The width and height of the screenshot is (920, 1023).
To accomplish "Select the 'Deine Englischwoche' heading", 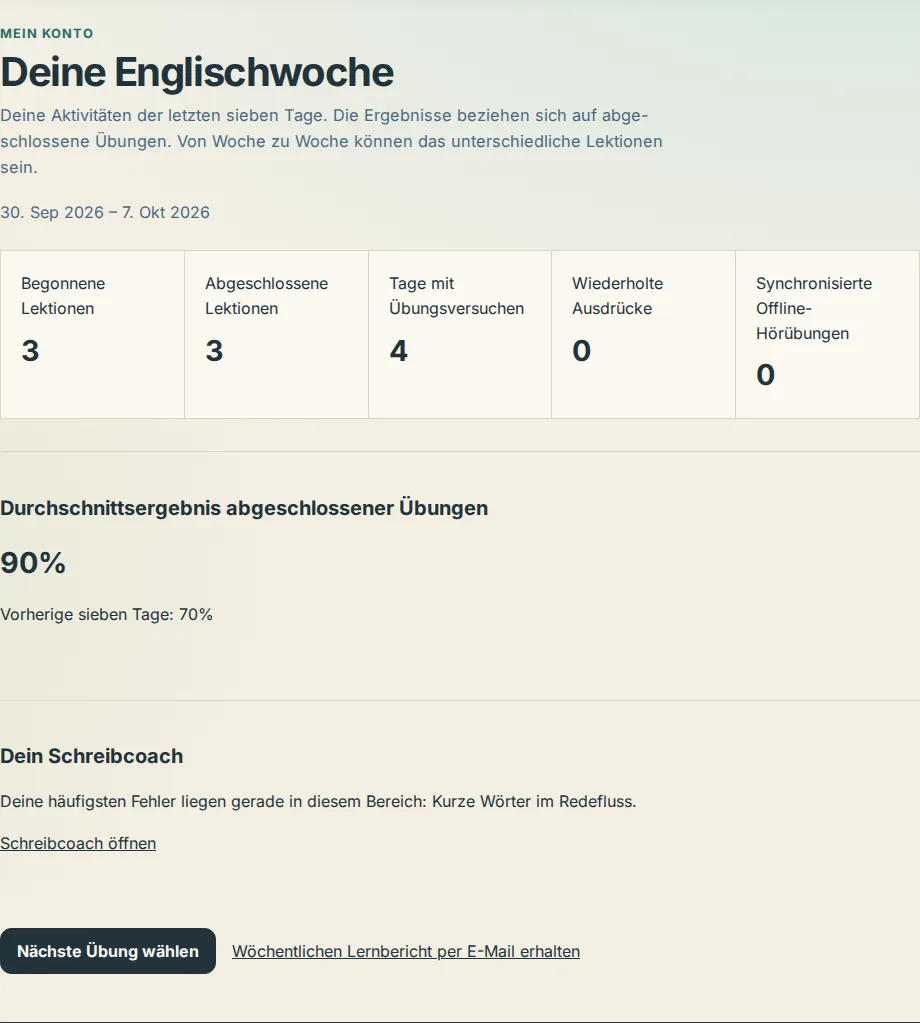I will point(197,72).
